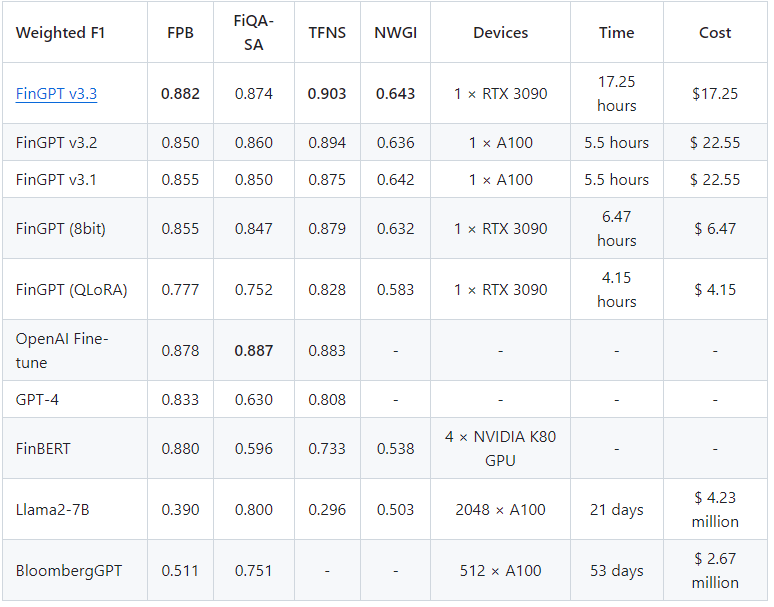Click the Devices column header
Viewport: 774px width, 607px height.
point(501,33)
